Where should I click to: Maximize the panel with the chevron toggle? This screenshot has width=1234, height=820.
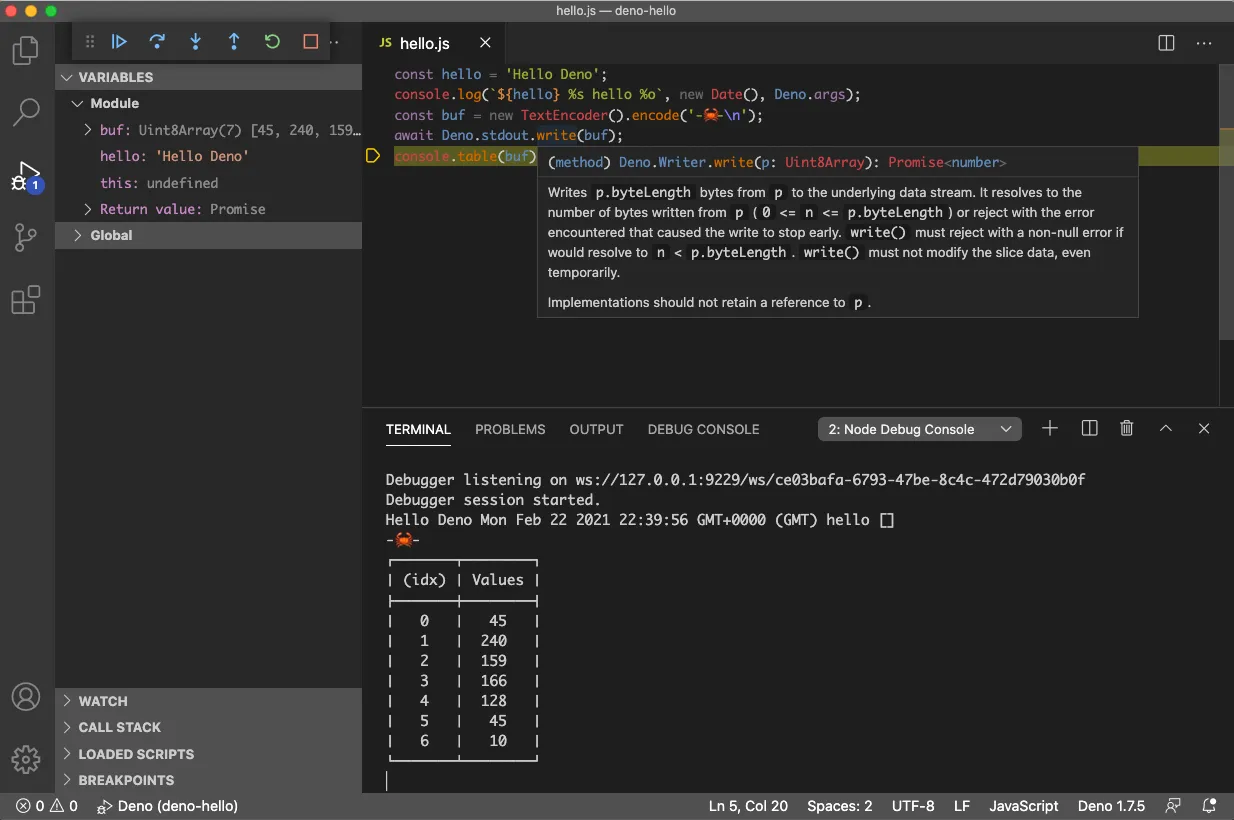[x=1165, y=428]
